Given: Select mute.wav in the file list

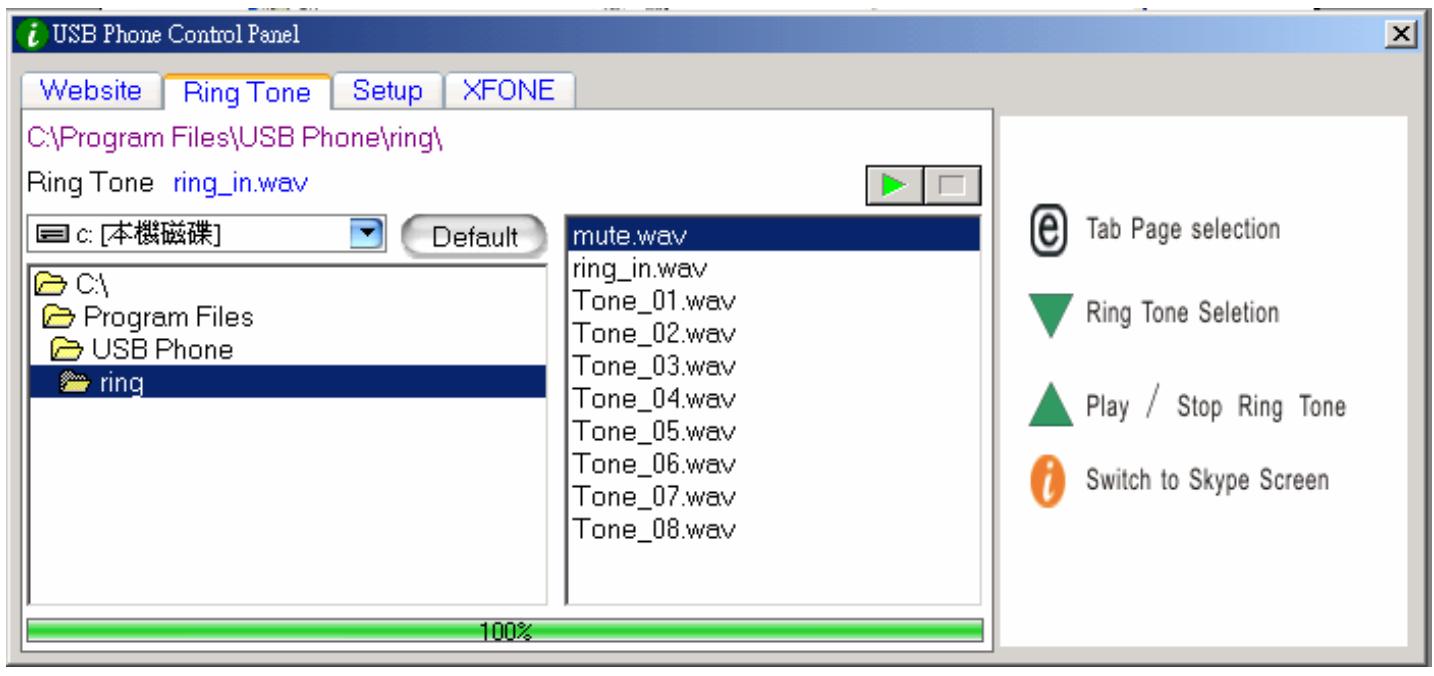Looking at the screenshot, I should [772, 237].
